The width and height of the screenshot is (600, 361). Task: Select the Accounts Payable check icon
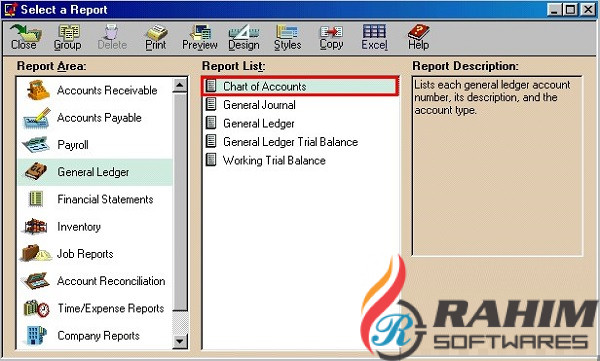click(x=37, y=118)
